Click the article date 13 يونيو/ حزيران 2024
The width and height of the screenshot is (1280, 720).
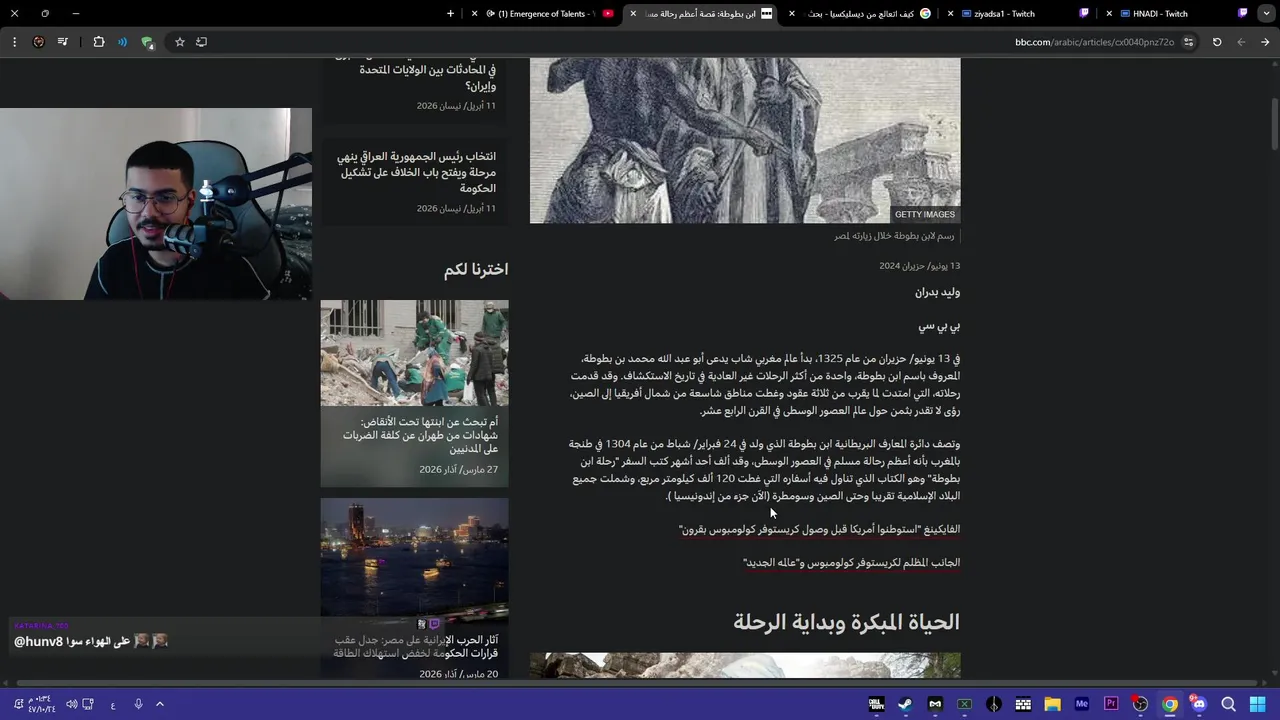click(919, 266)
